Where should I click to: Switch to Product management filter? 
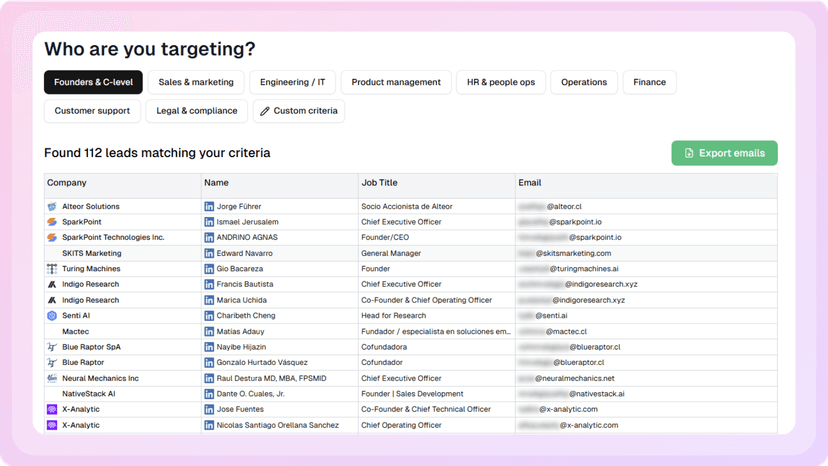pyautogui.click(x=396, y=82)
